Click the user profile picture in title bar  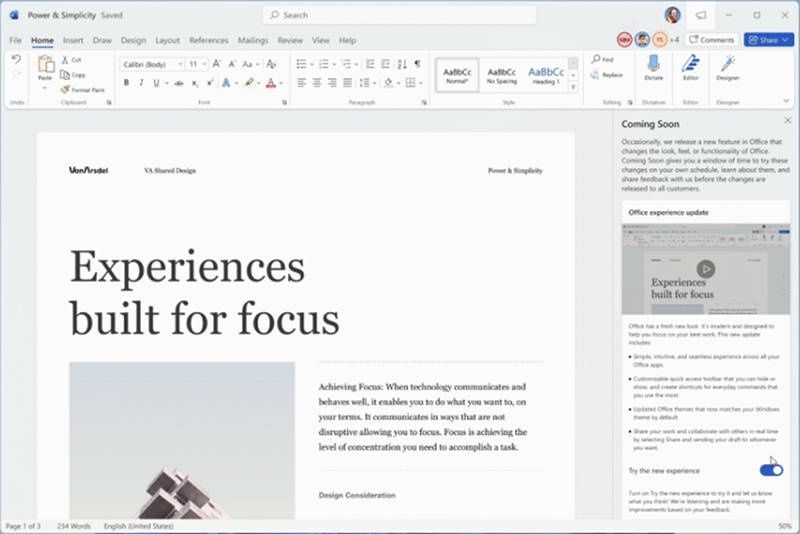pyautogui.click(x=672, y=15)
